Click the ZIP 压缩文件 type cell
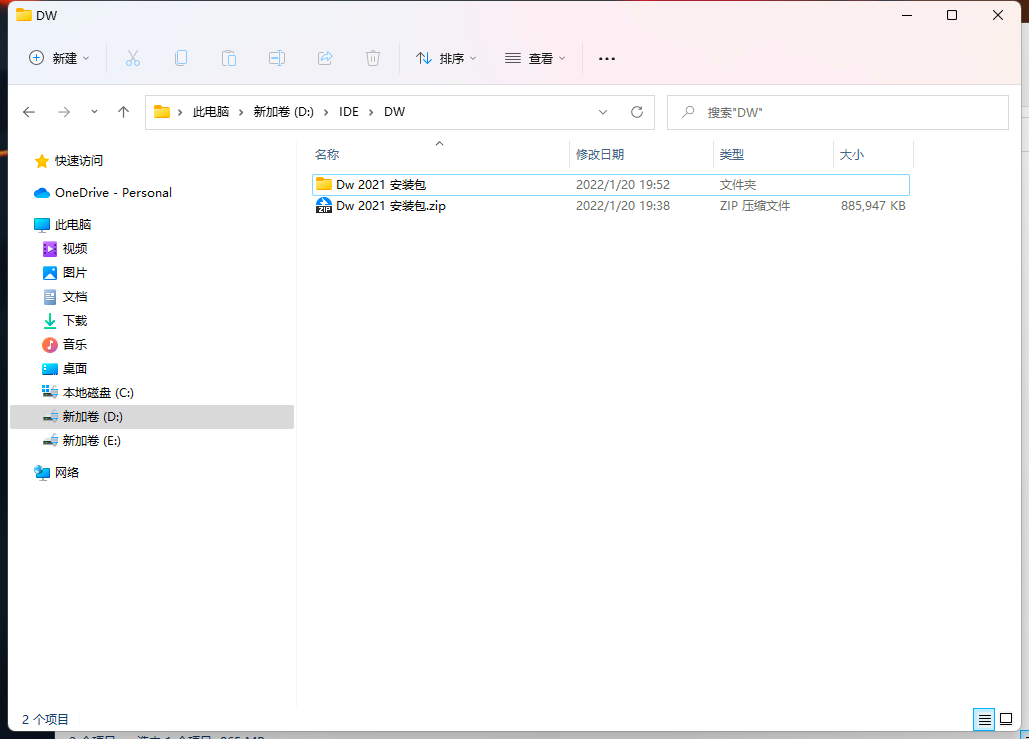The image size is (1029, 739). click(755, 206)
